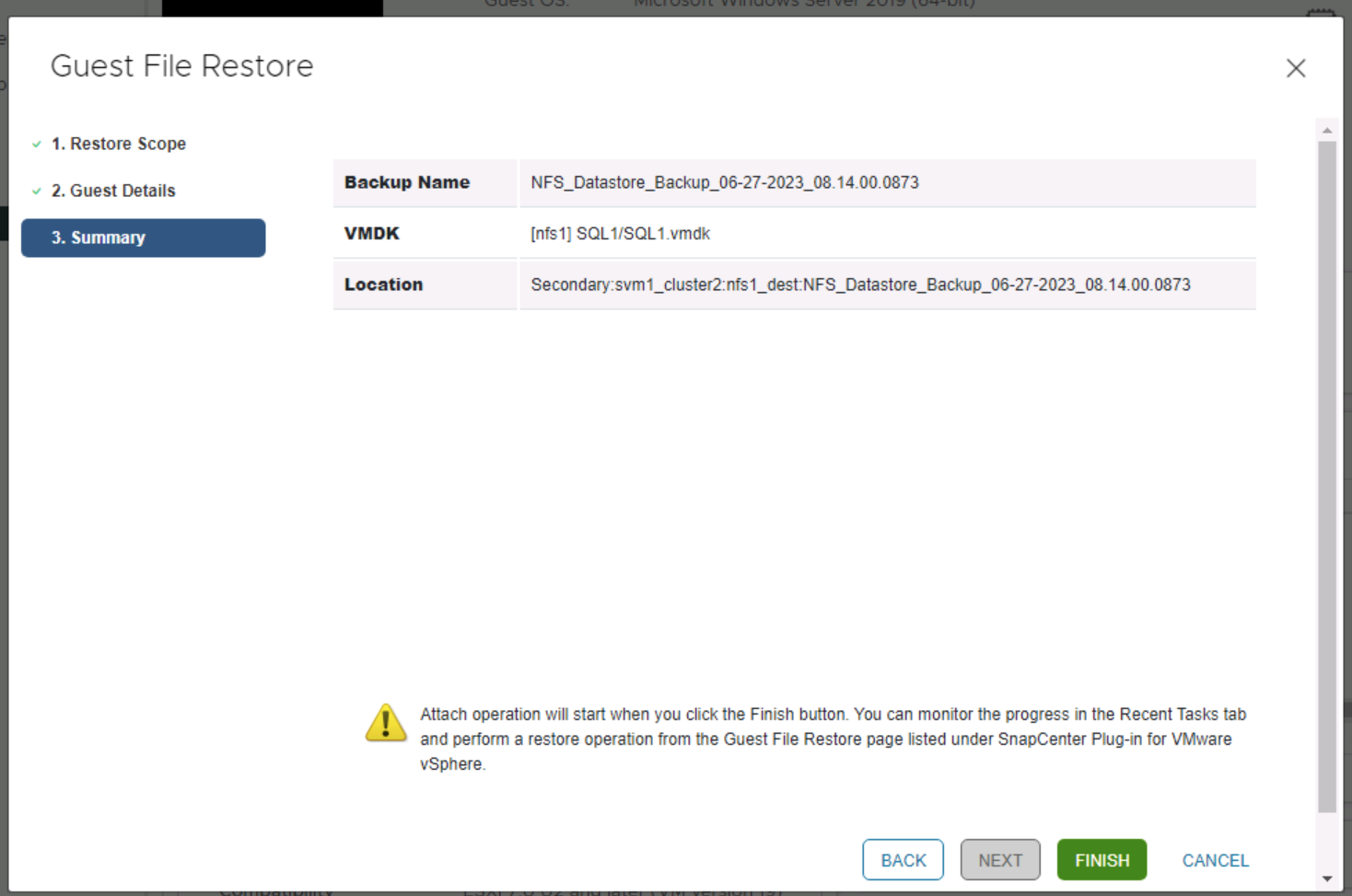
Task: Click the scrollbar down arrow
Action: (x=1326, y=876)
